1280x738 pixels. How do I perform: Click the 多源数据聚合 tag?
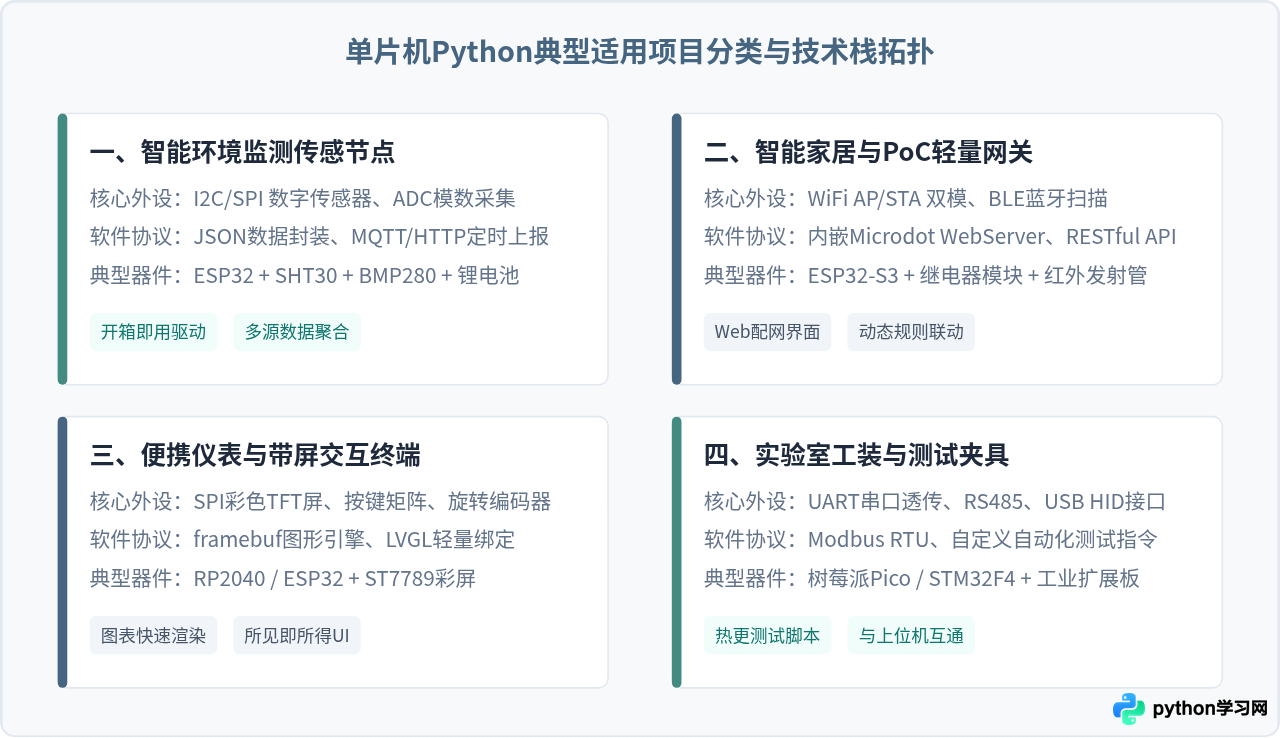pos(297,332)
